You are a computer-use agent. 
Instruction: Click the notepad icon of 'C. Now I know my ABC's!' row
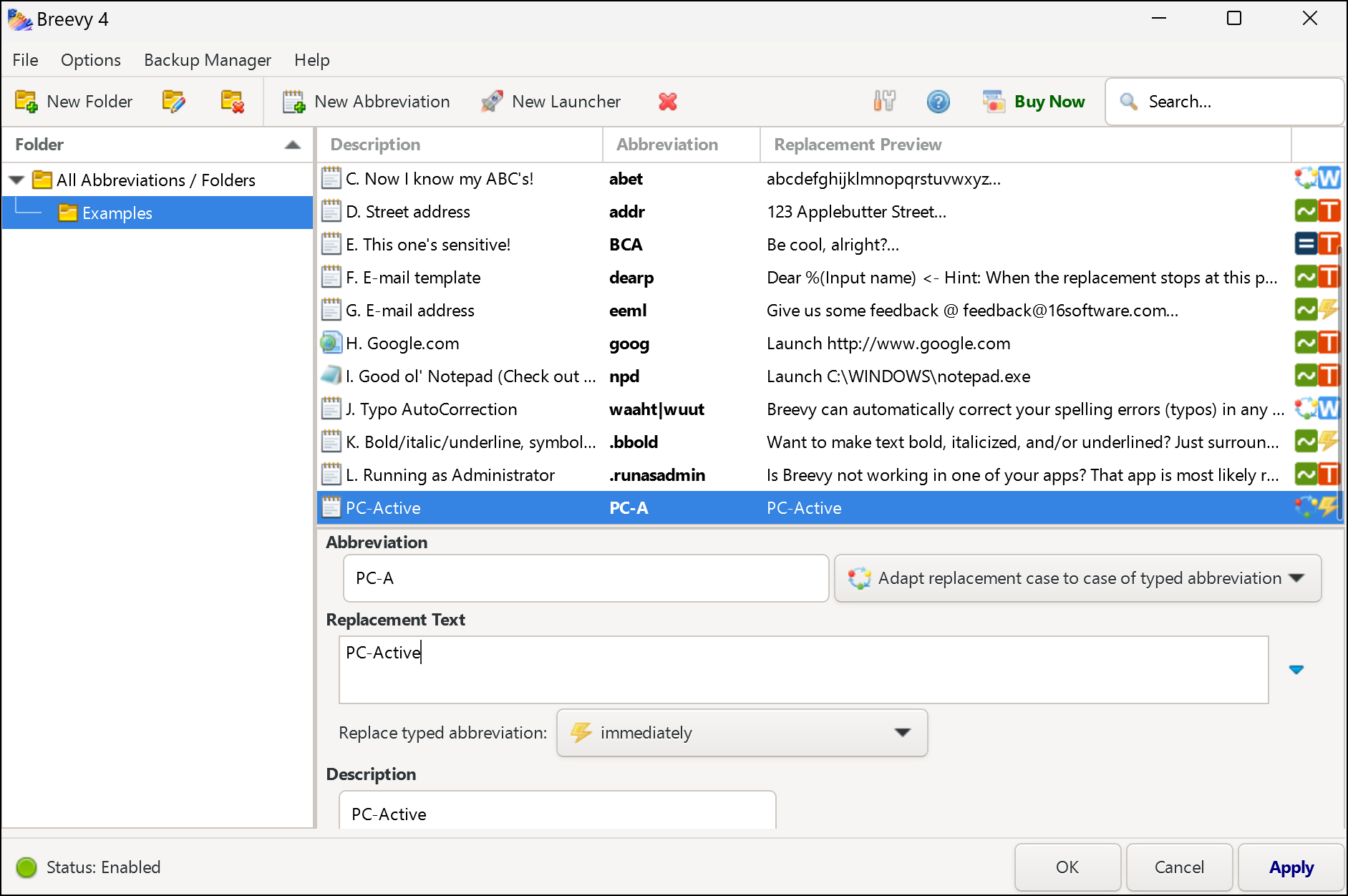331,178
